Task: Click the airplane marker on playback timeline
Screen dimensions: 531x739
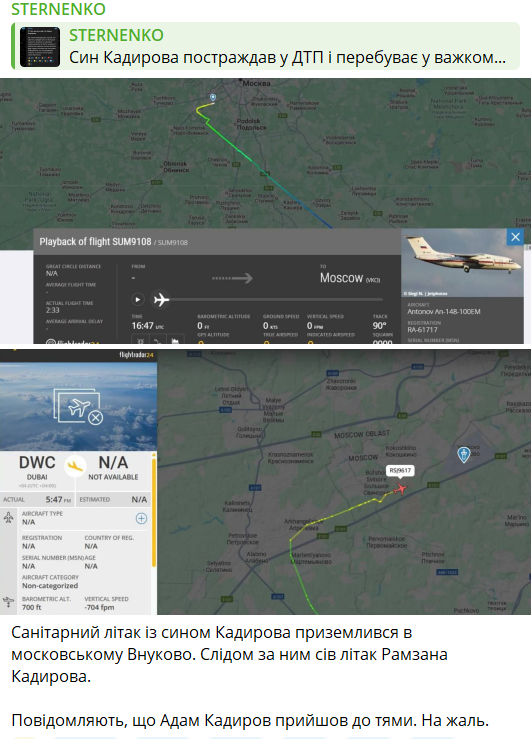Action: pos(161,299)
